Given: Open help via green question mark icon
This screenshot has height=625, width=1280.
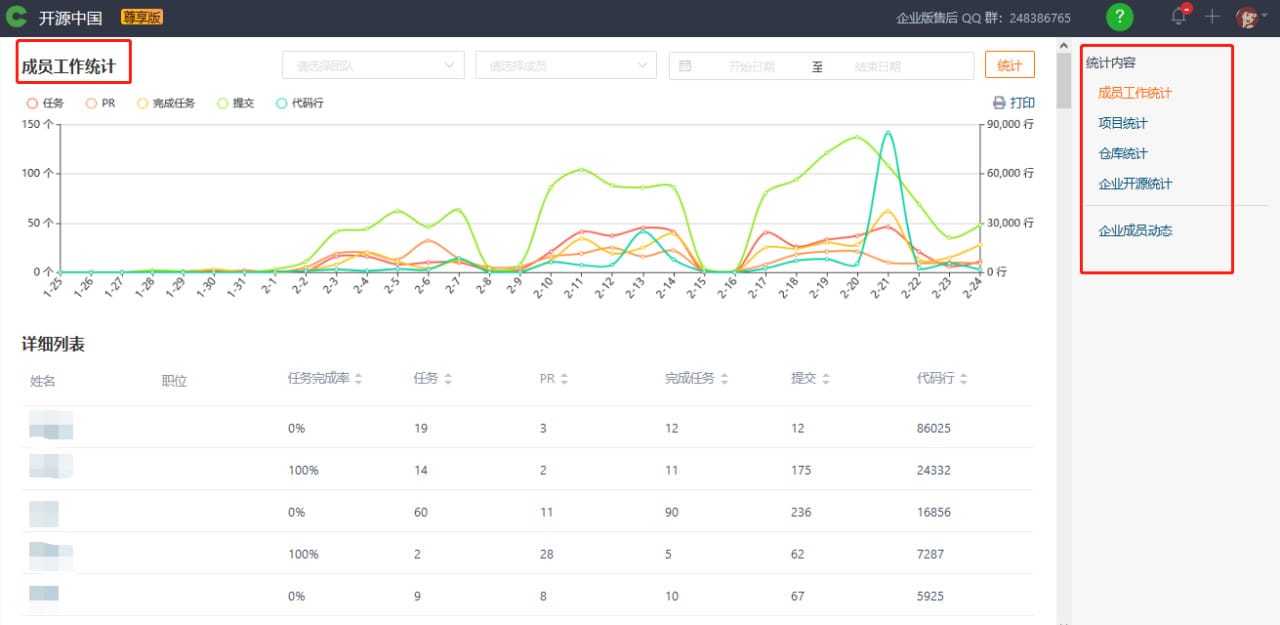Looking at the screenshot, I should pos(1120,17).
